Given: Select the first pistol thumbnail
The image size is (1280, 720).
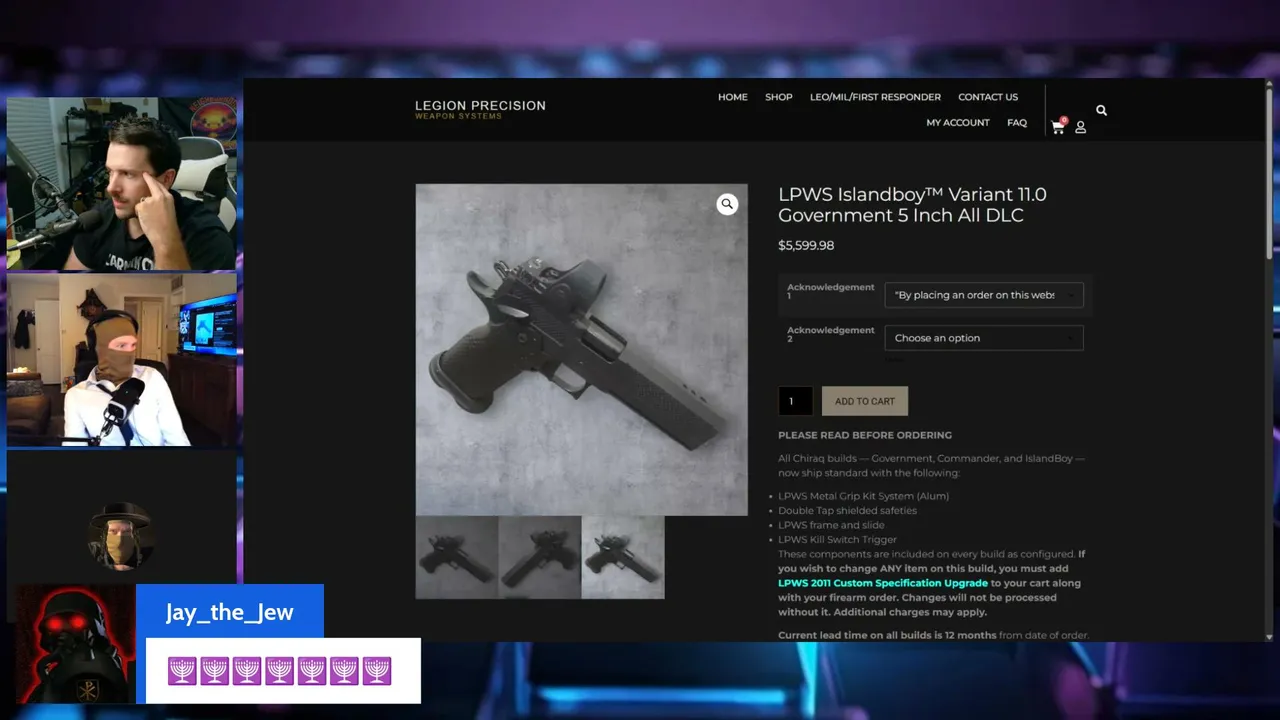Looking at the screenshot, I should coord(457,557).
